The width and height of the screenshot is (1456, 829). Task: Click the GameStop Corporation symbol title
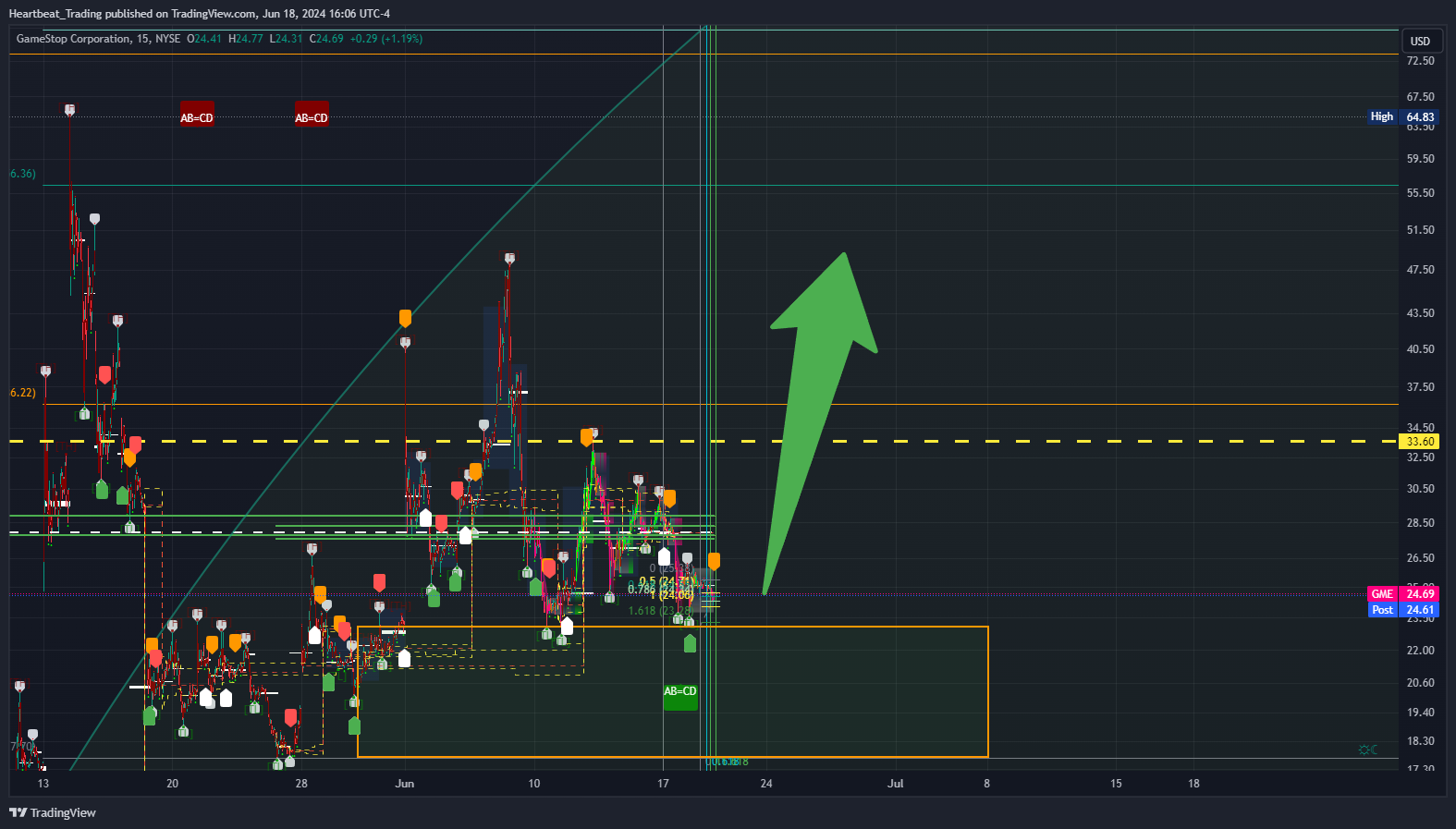pyautogui.click(x=73, y=39)
